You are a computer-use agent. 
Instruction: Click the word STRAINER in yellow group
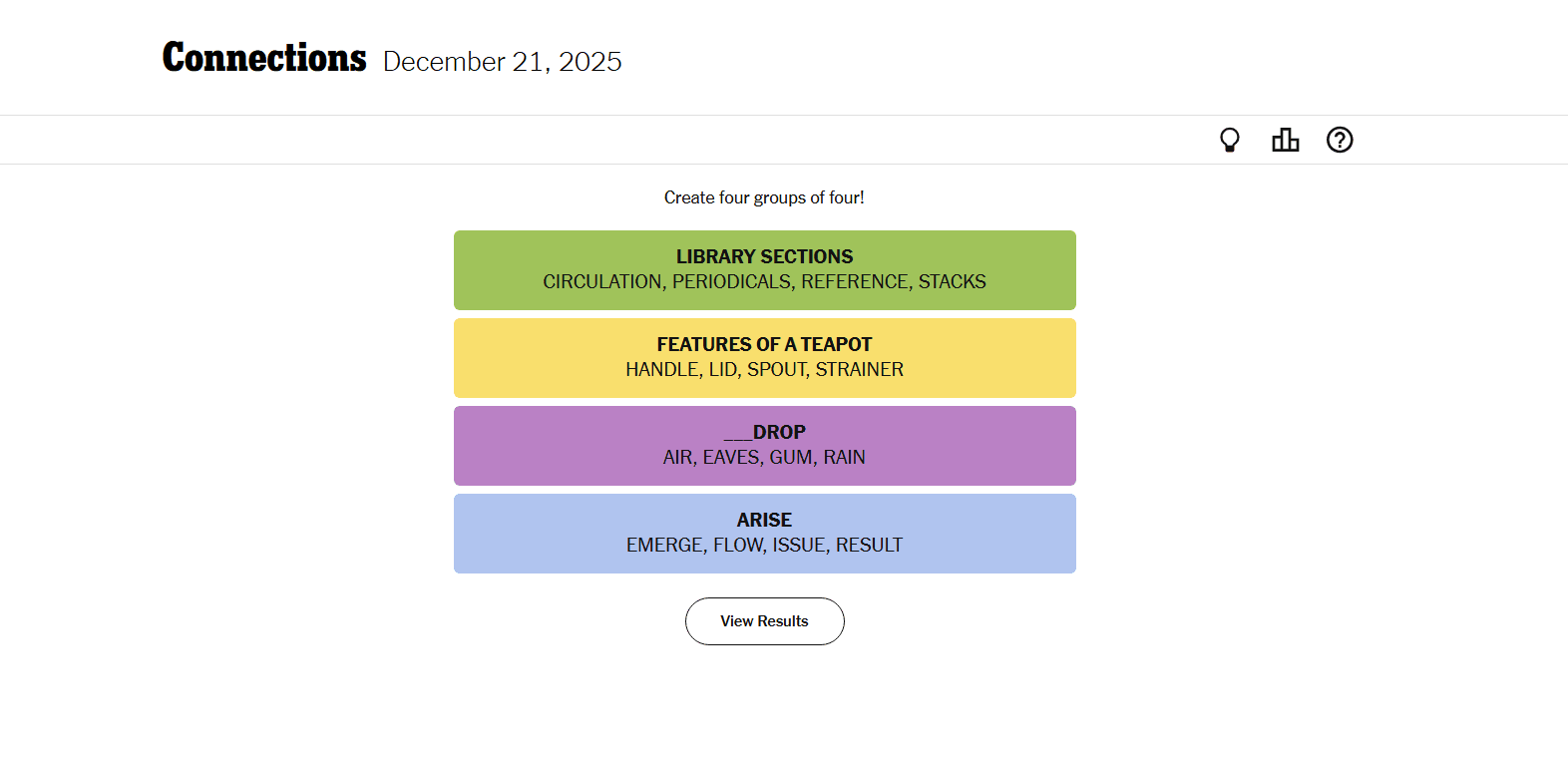(x=859, y=370)
